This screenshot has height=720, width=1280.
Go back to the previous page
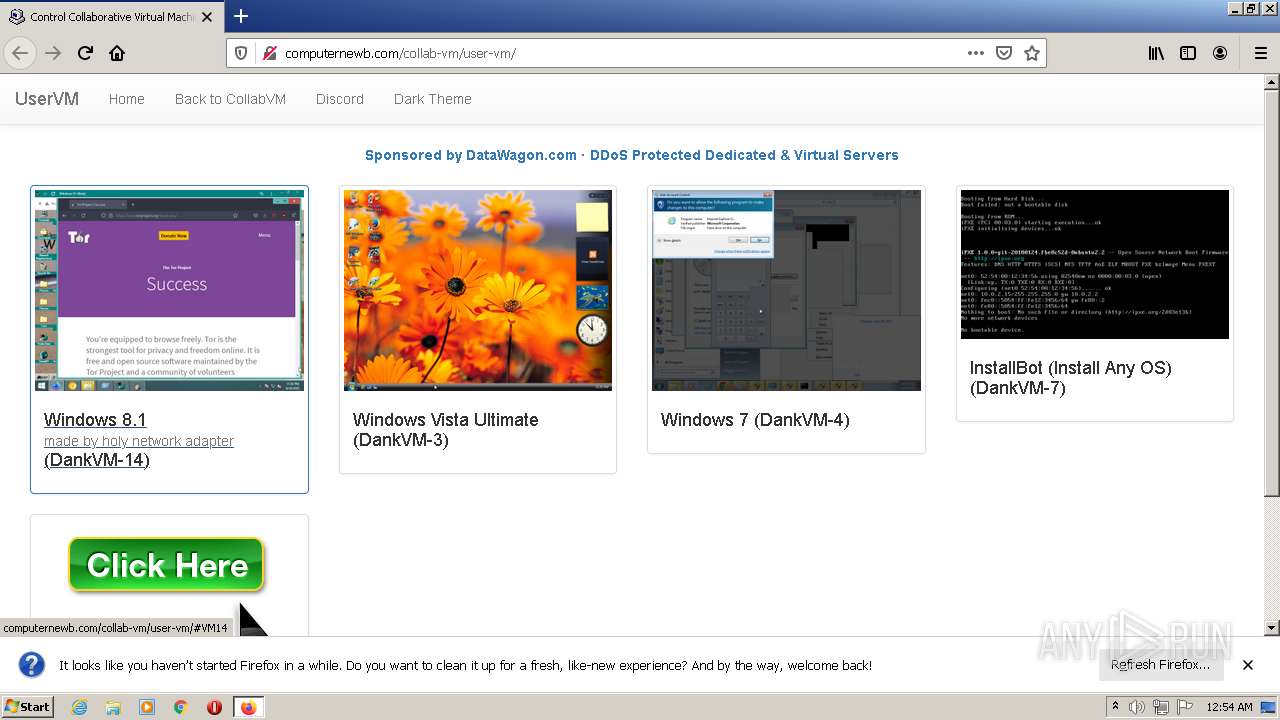point(20,53)
